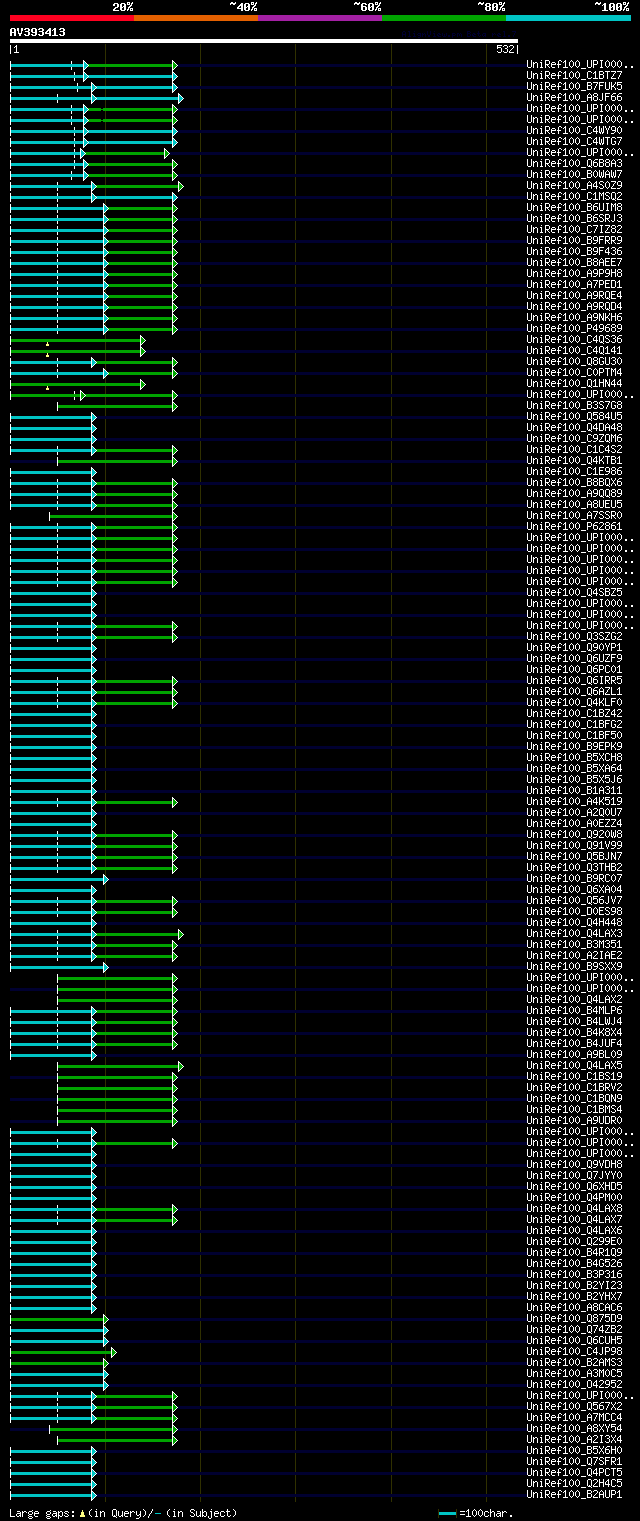Select the UniRef100_B0WAW7 label
The image size is (640, 1521).
pos(575,174)
